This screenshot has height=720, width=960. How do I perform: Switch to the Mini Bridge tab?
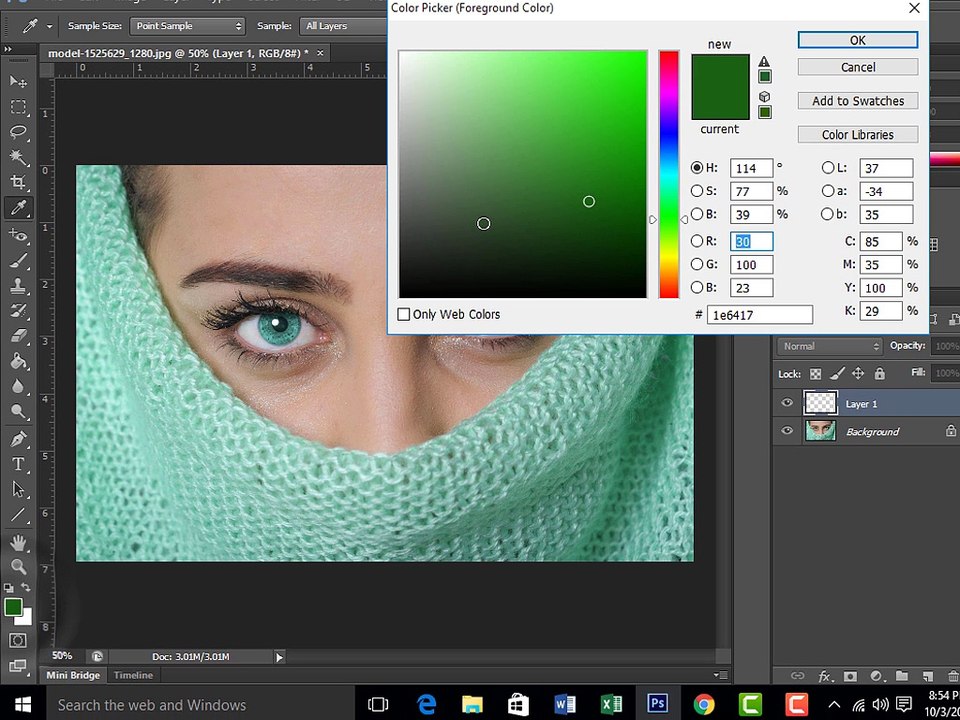coord(73,675)
